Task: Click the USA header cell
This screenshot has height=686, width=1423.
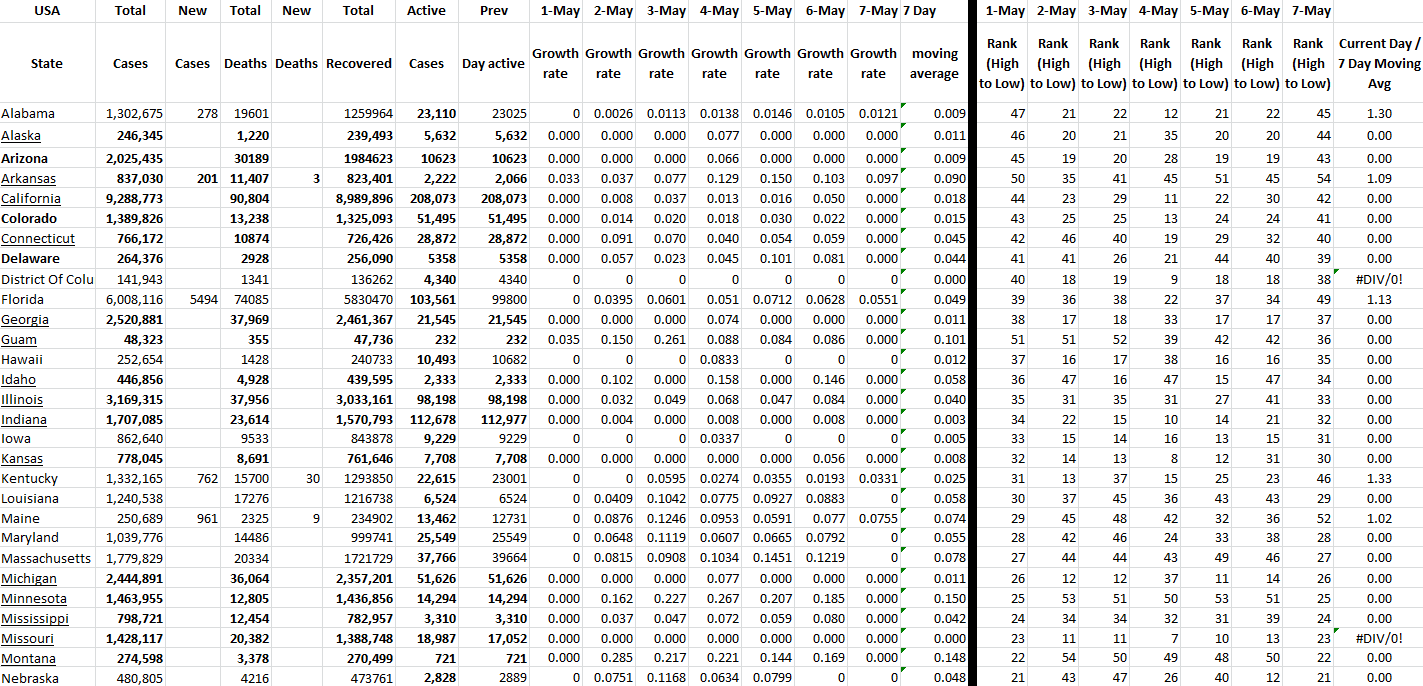Action: (x=47, y=11)
